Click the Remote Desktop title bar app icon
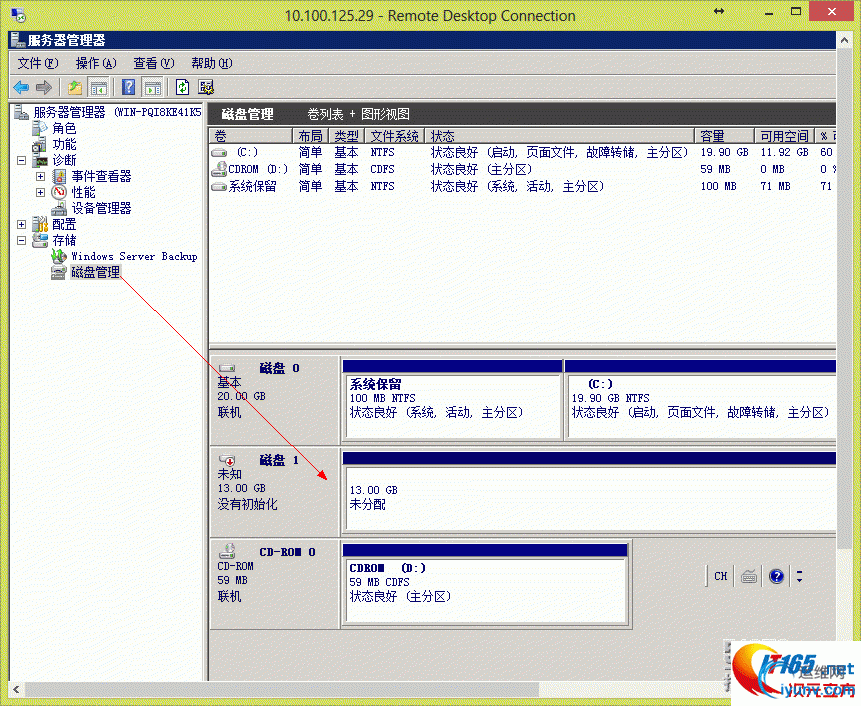 (19, 15)
